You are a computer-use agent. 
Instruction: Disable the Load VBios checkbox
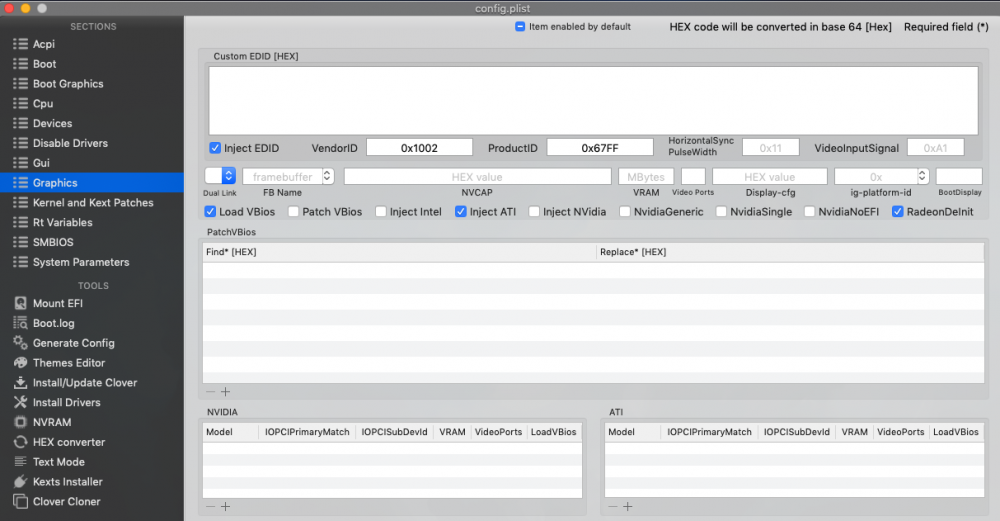[210, 212]
